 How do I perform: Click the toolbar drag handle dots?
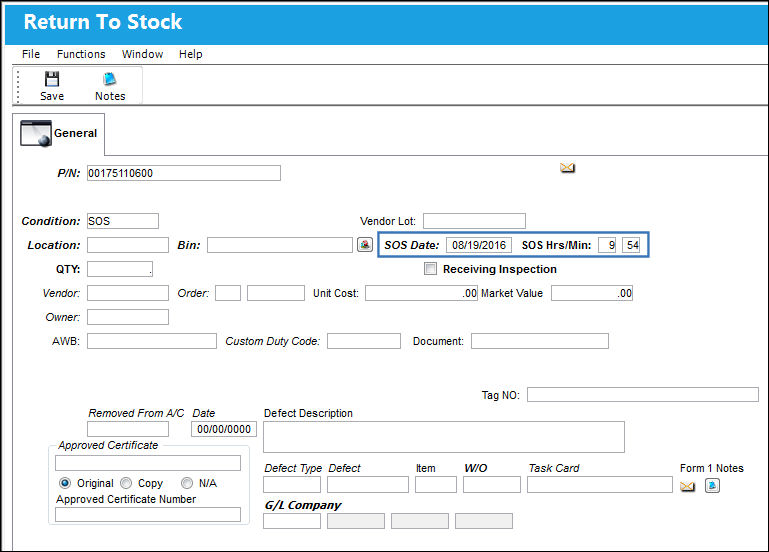pos(18,86)
